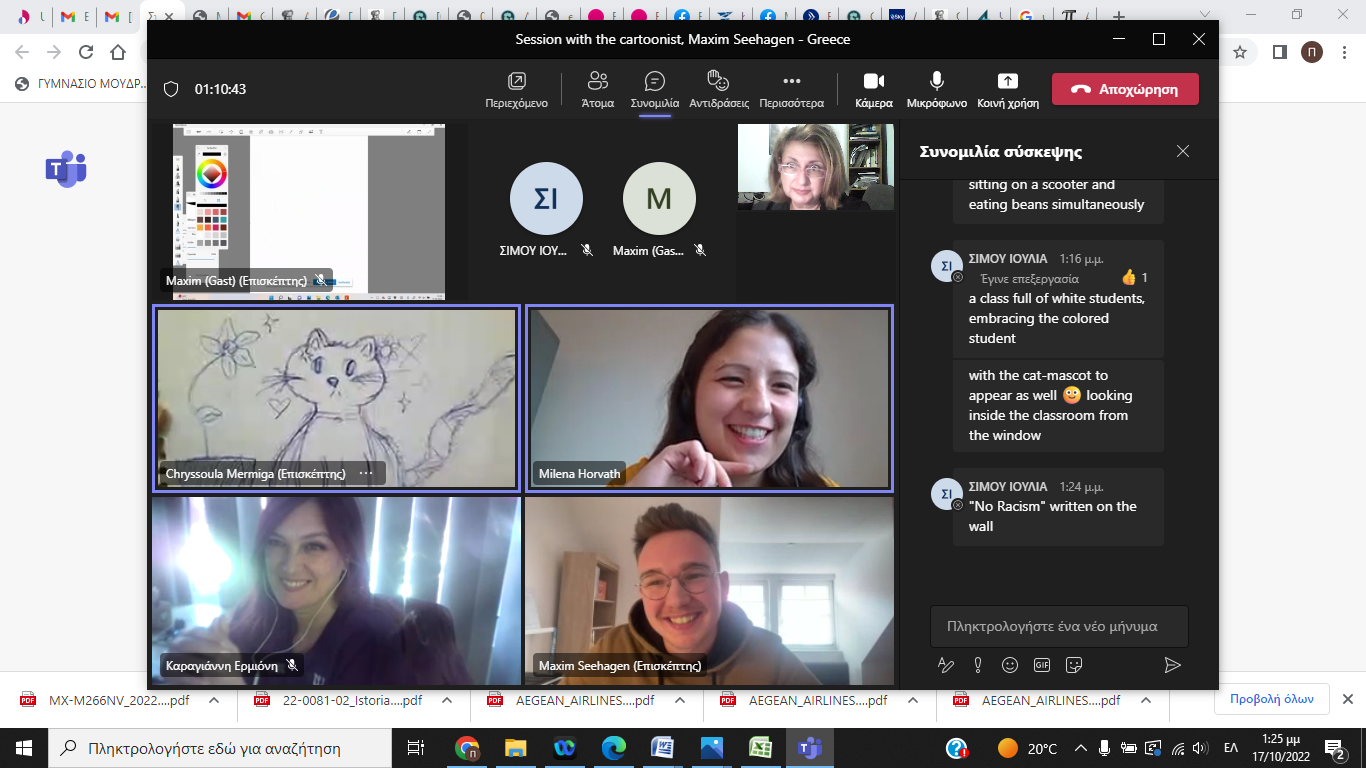This screenshot has height=768, width=1366.
Task: Expand options for 22-0081-02_Istoria pdf download
Action: pyautogui.click(x=447, y=701)
